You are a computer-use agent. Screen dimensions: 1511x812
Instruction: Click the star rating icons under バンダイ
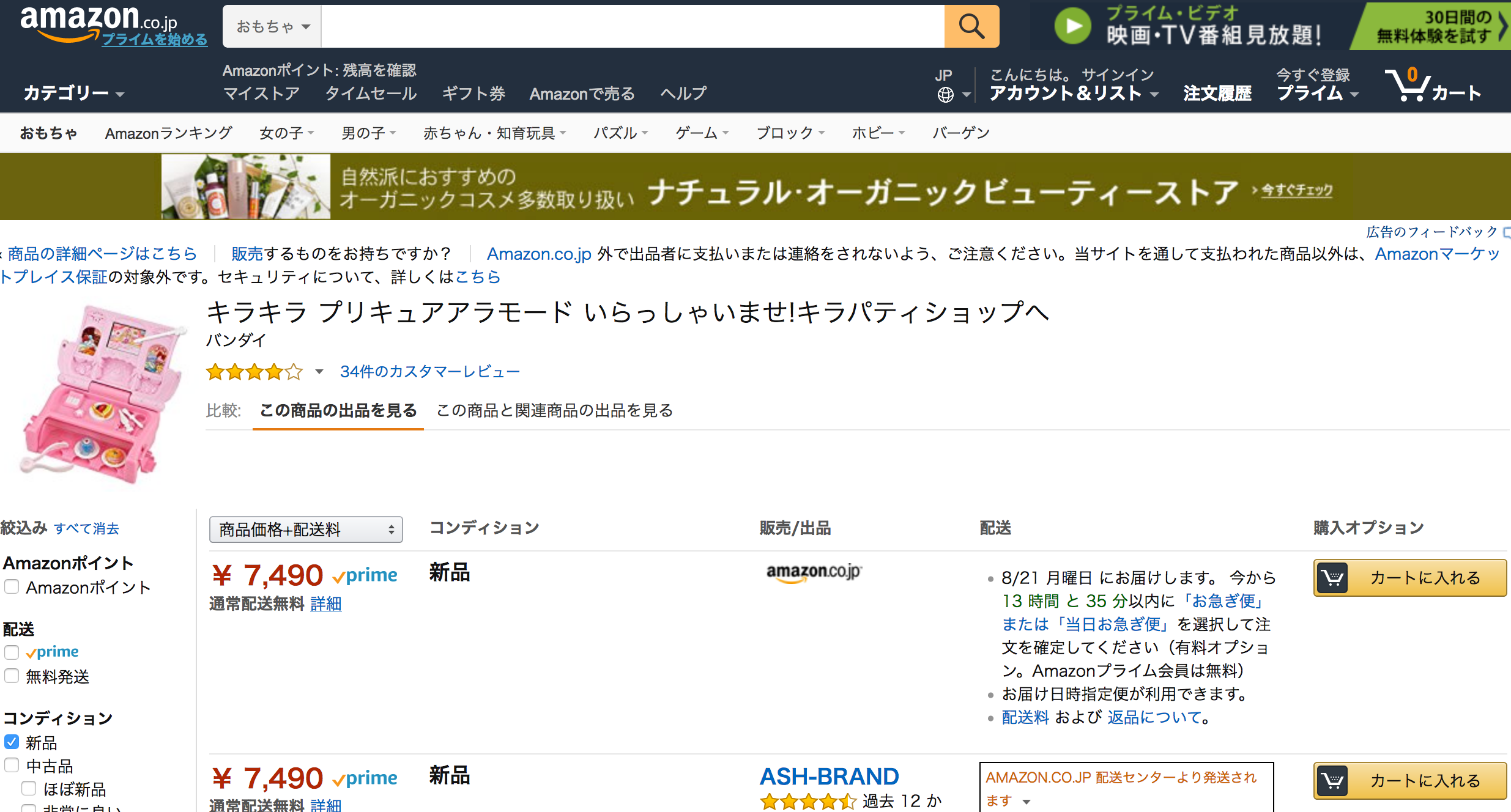coord(254,372)
